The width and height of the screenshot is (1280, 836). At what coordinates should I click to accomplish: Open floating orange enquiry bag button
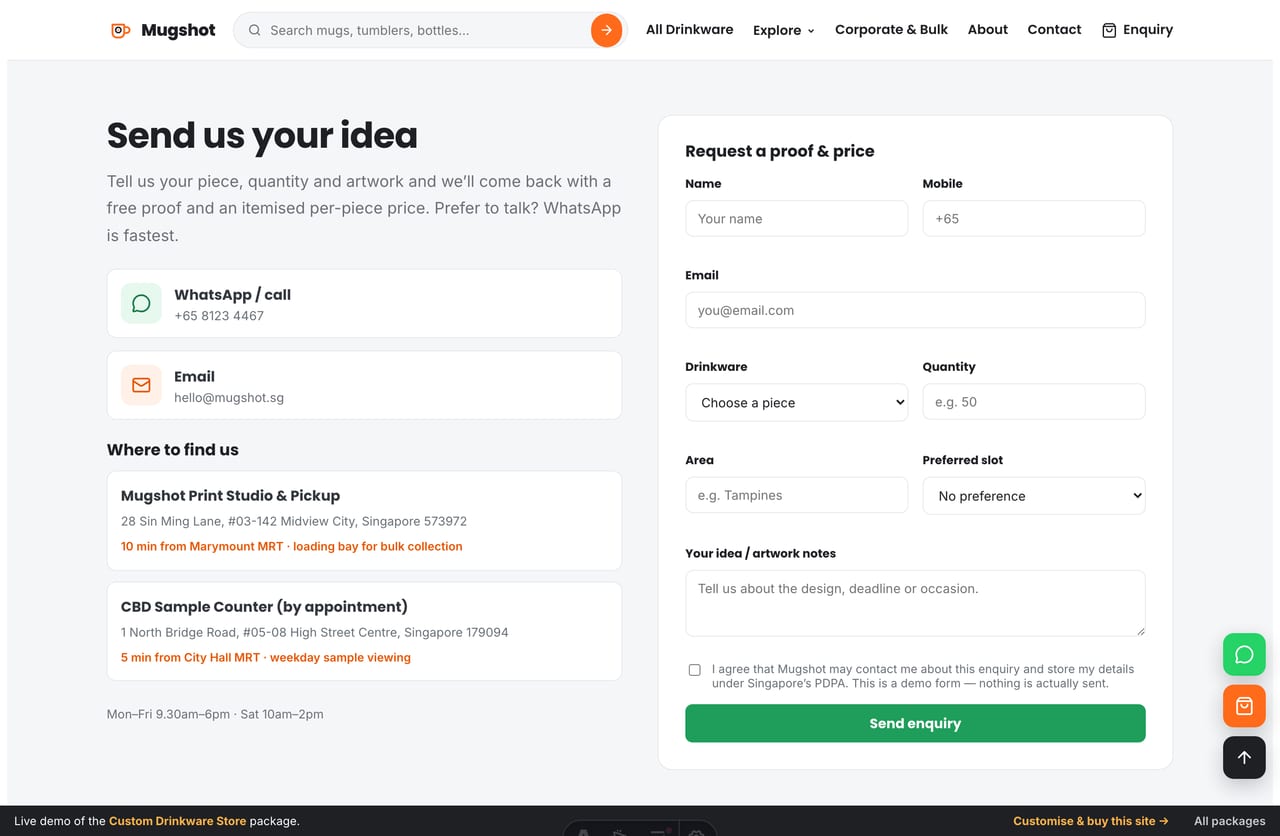pos(1244,706)
